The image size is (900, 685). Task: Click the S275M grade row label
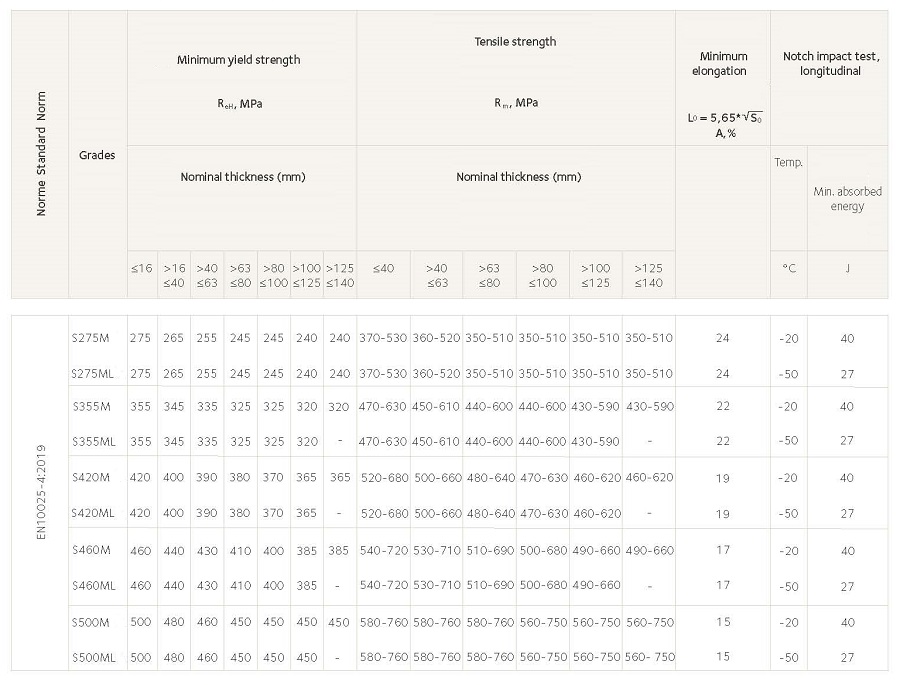[x=90, y=338]
